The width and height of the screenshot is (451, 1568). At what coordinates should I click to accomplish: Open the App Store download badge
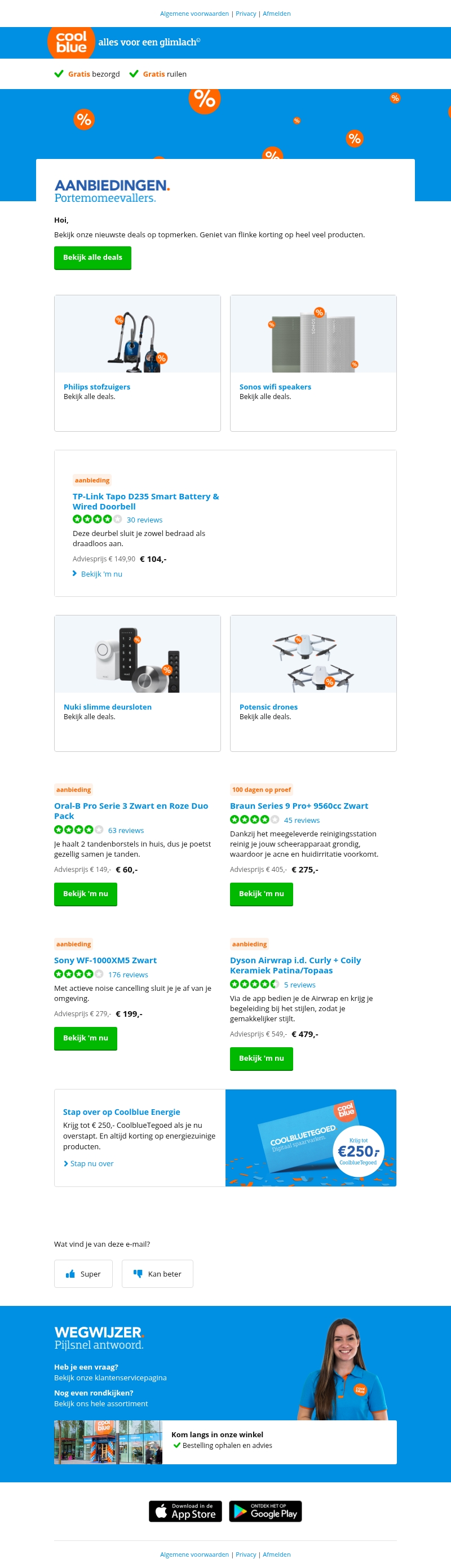[x=185, y=1511]
